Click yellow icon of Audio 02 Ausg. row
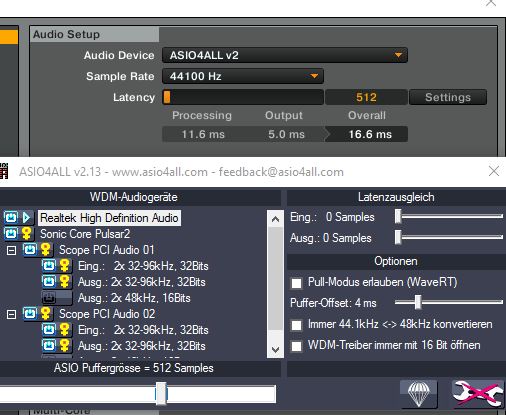The width and height of the screenshot is (506, 415). 64,346
